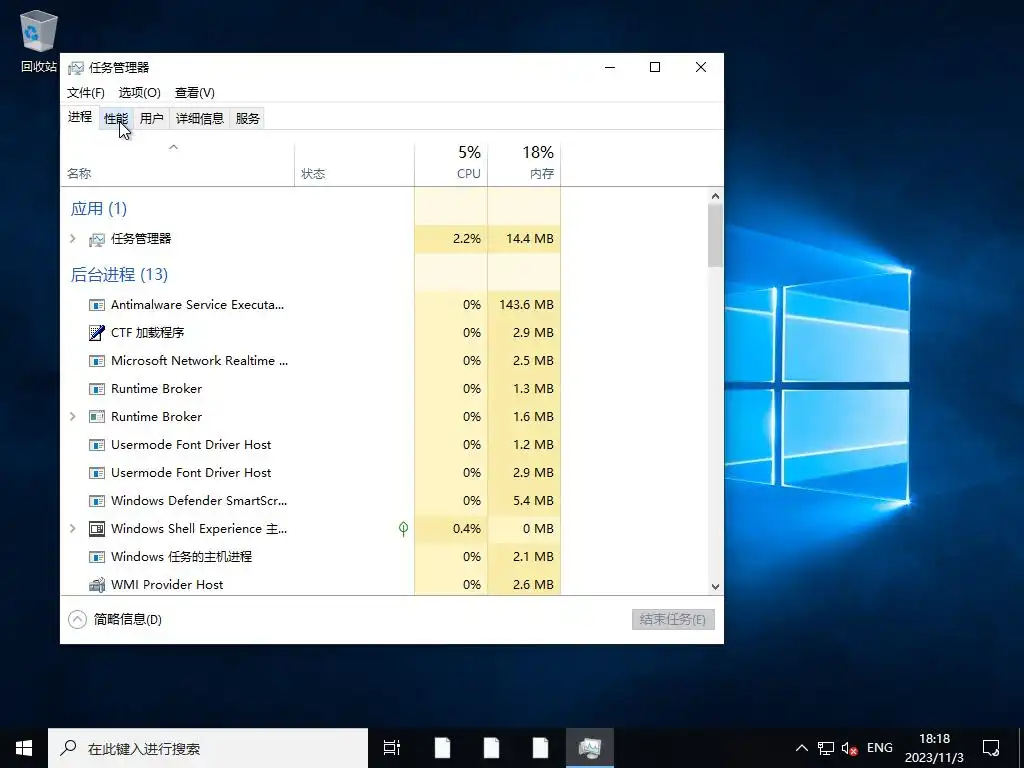
Task: Collapse to 简略信息 view
Action: 115,619
